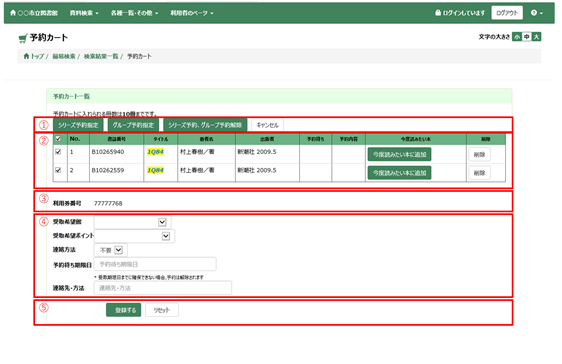This screenshot has width=562, height=364.
Task: Click the home icon in breadcrumb
Action: 26,56
